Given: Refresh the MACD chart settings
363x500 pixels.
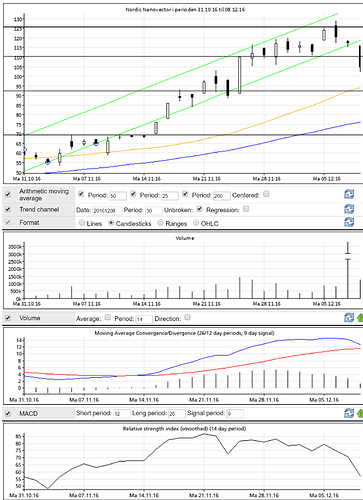Looking at the screenshot, I should pos(349,413).
